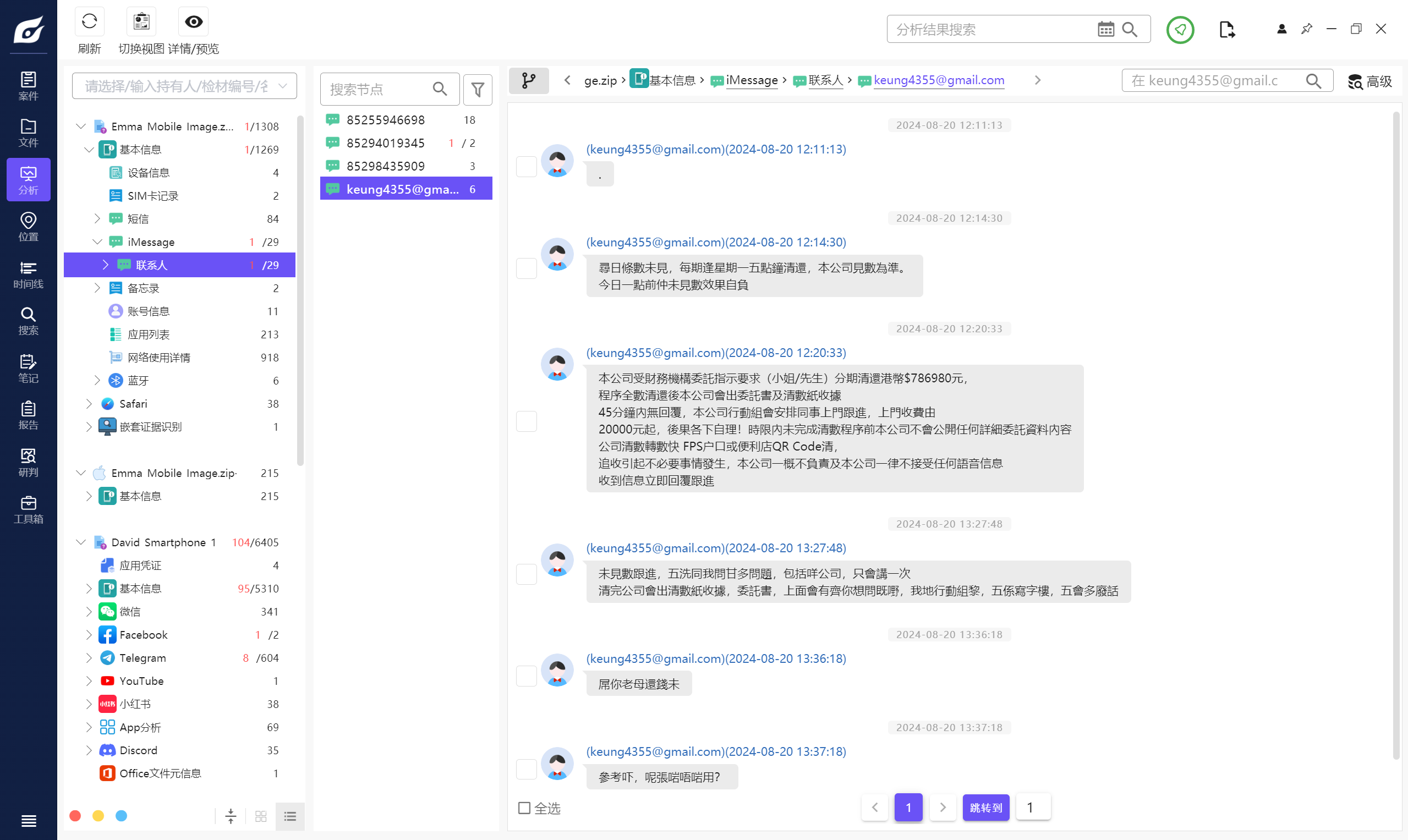Click the green shield status icon
1408x840 pixels.
click(x=1180, y=30)
